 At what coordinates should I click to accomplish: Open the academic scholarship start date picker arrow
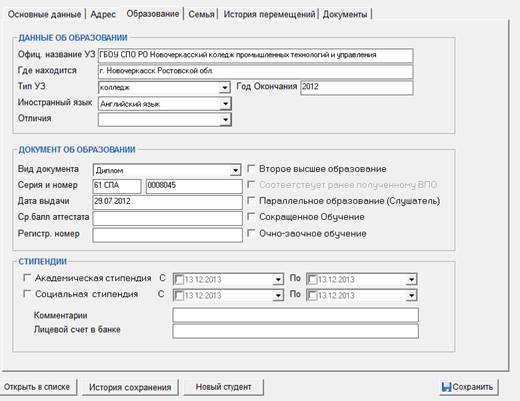click(278, 279)
